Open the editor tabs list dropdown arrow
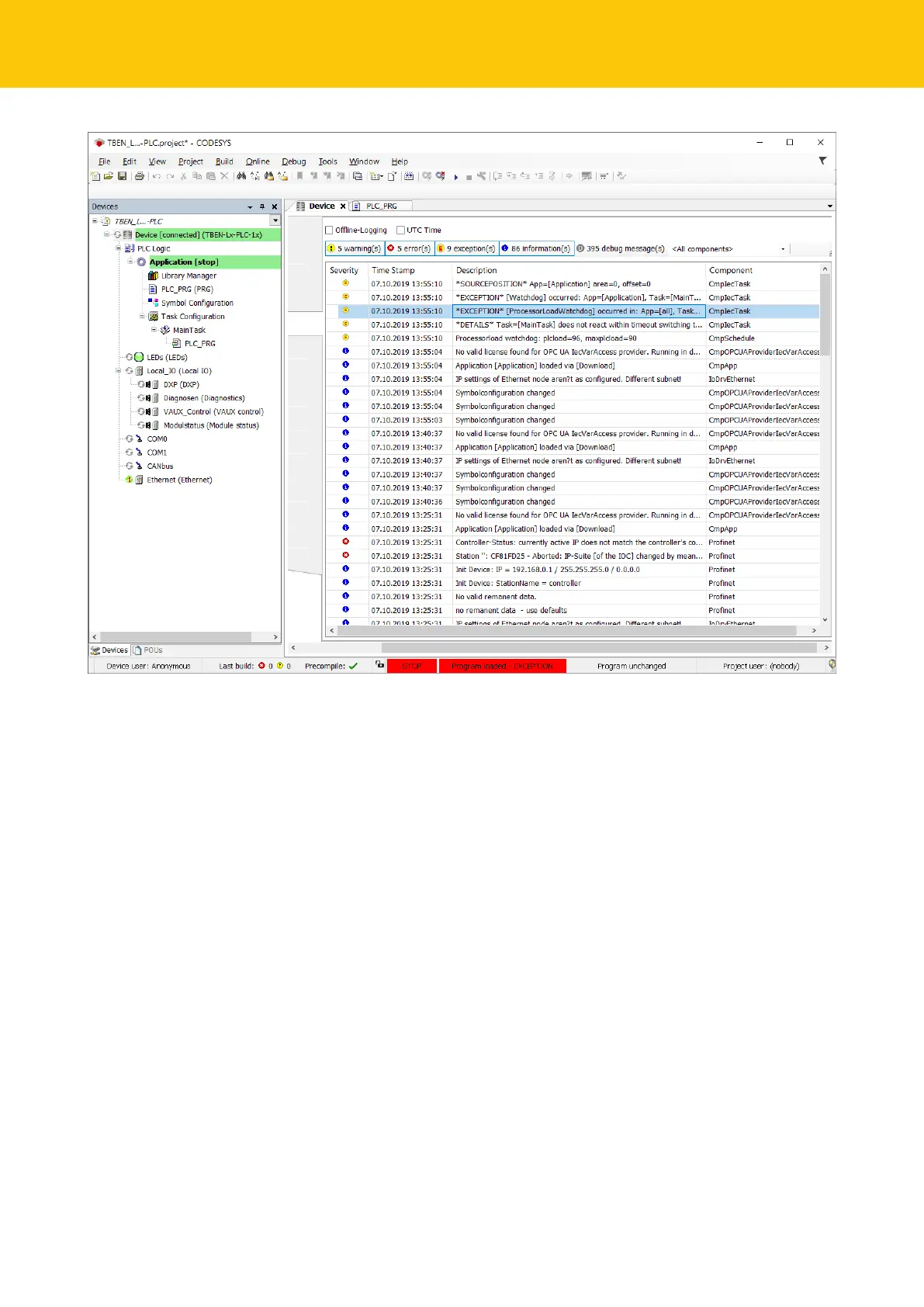Screen dimensions: 924x1307 (829, 206)
